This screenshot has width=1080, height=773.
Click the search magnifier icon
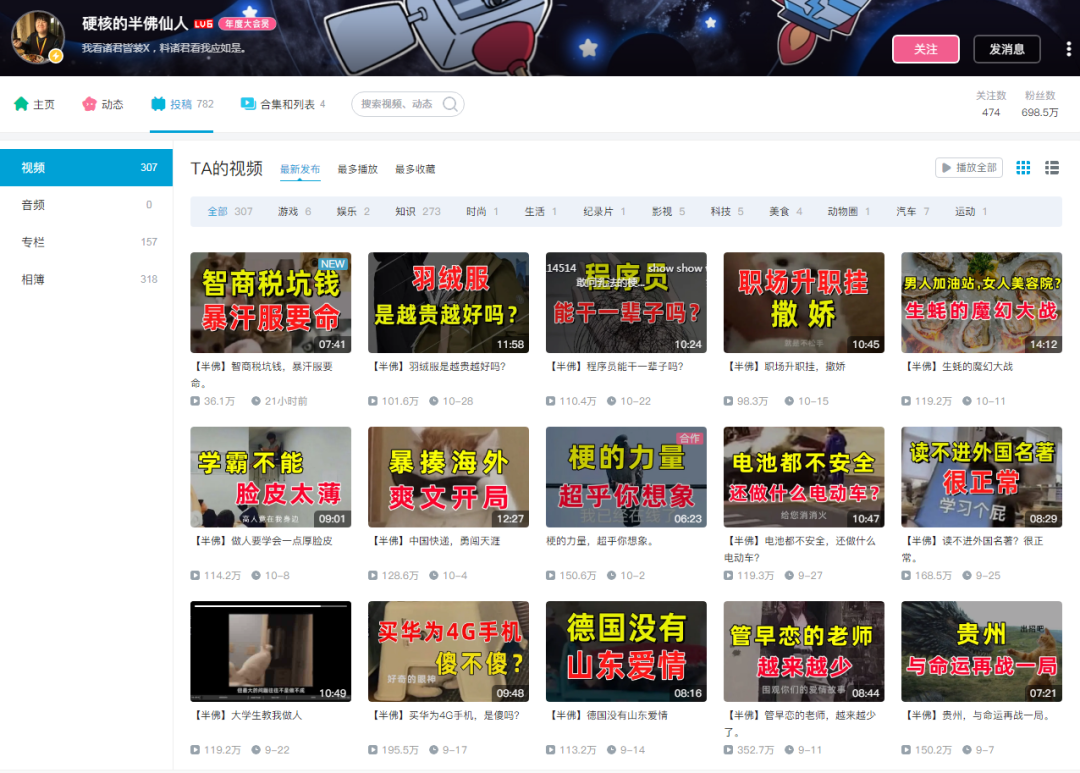pos(450,104)
